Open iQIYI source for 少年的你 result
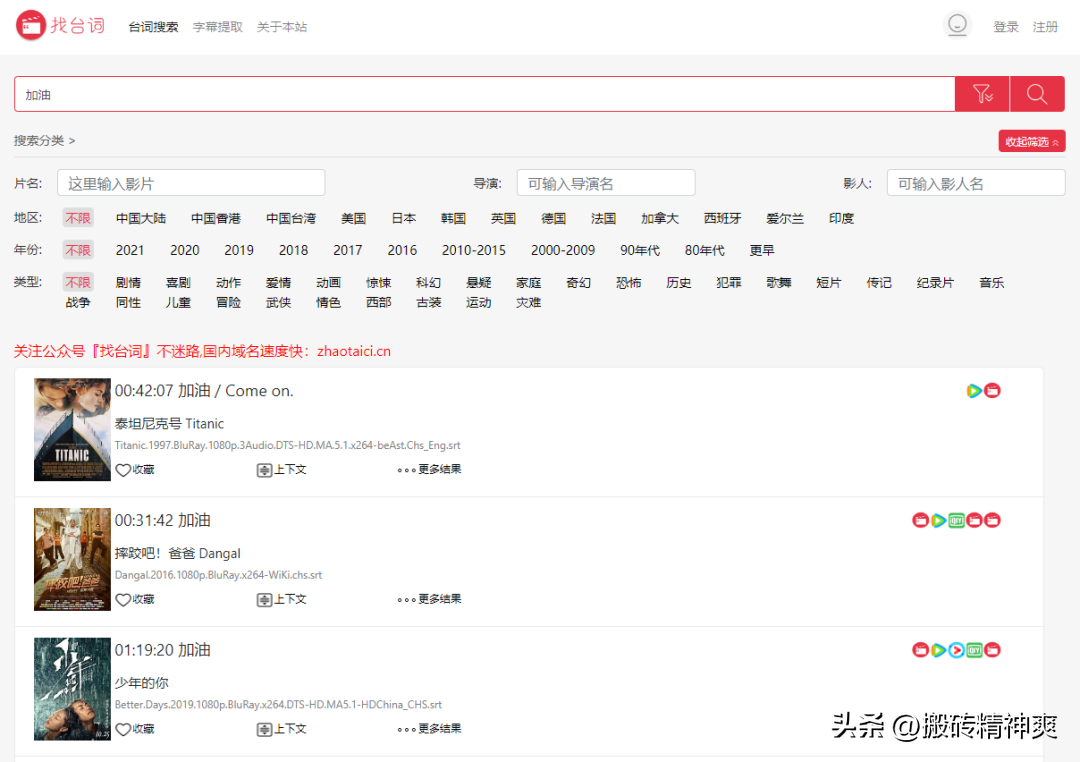Image resolution: width=1080 pixels, height=762 pixels. (974, 650)
